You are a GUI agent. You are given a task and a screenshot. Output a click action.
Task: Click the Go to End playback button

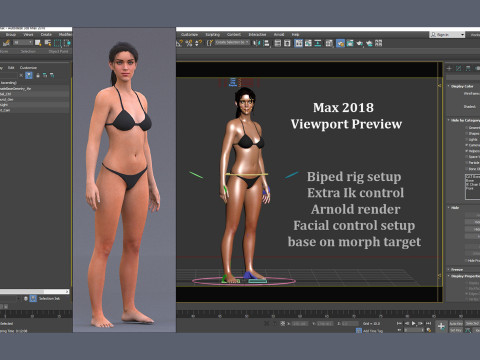tap(428, 323)
